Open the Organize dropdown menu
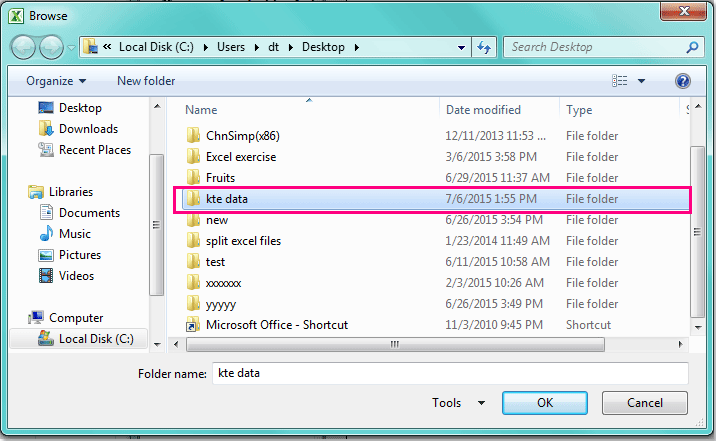 click(x=56, y=81)
